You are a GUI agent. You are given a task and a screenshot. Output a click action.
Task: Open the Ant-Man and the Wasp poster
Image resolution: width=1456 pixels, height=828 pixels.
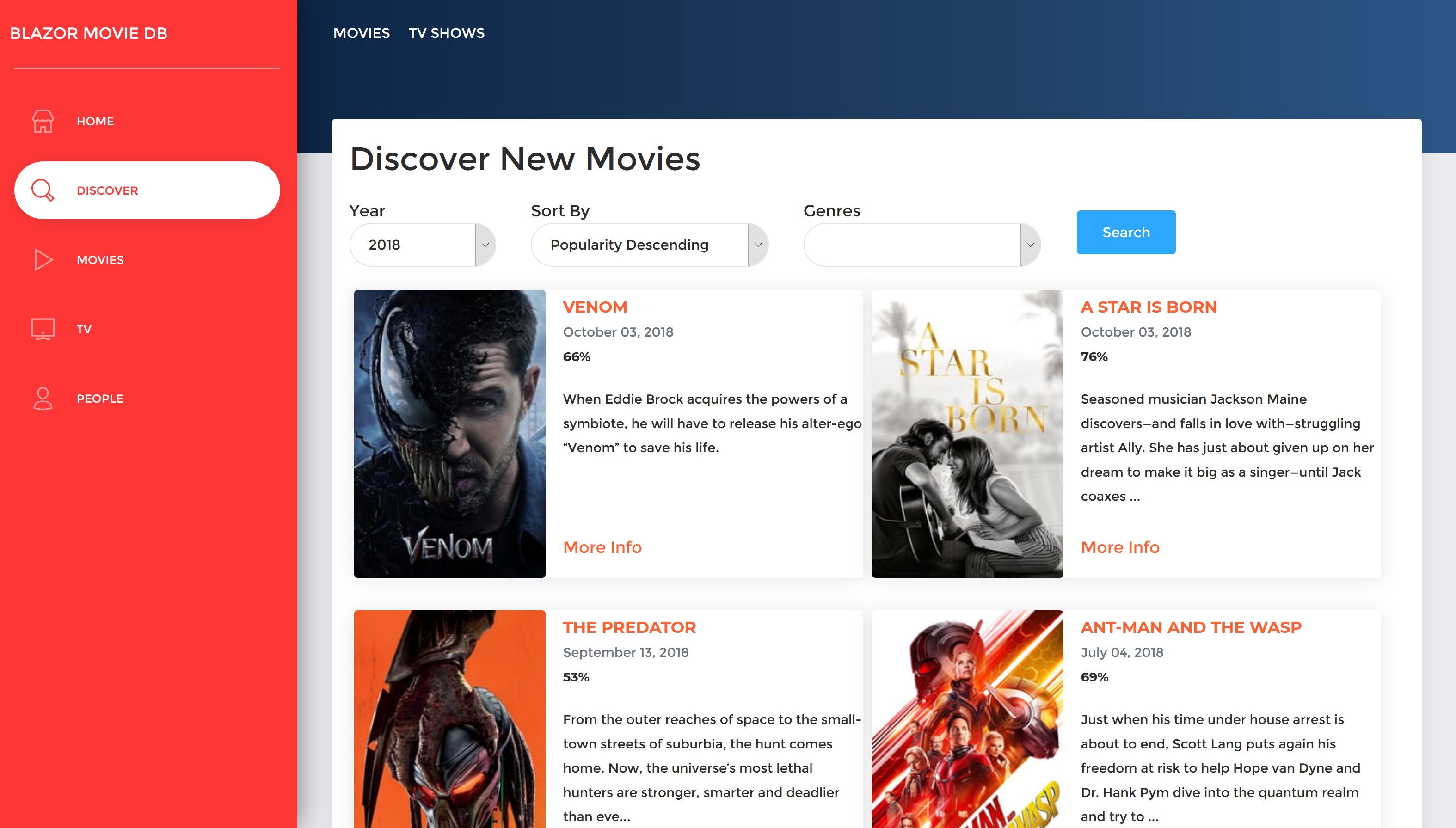click(x=967, y=719)
